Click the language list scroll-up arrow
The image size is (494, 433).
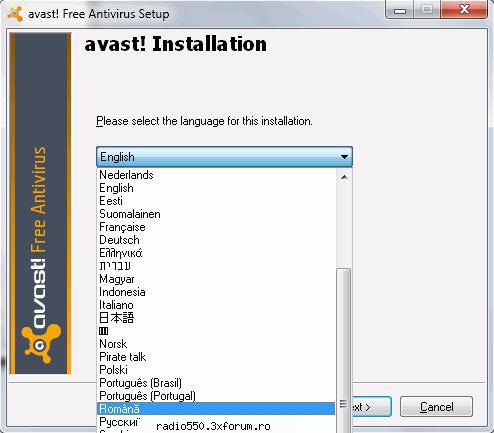tap(344, 177)
